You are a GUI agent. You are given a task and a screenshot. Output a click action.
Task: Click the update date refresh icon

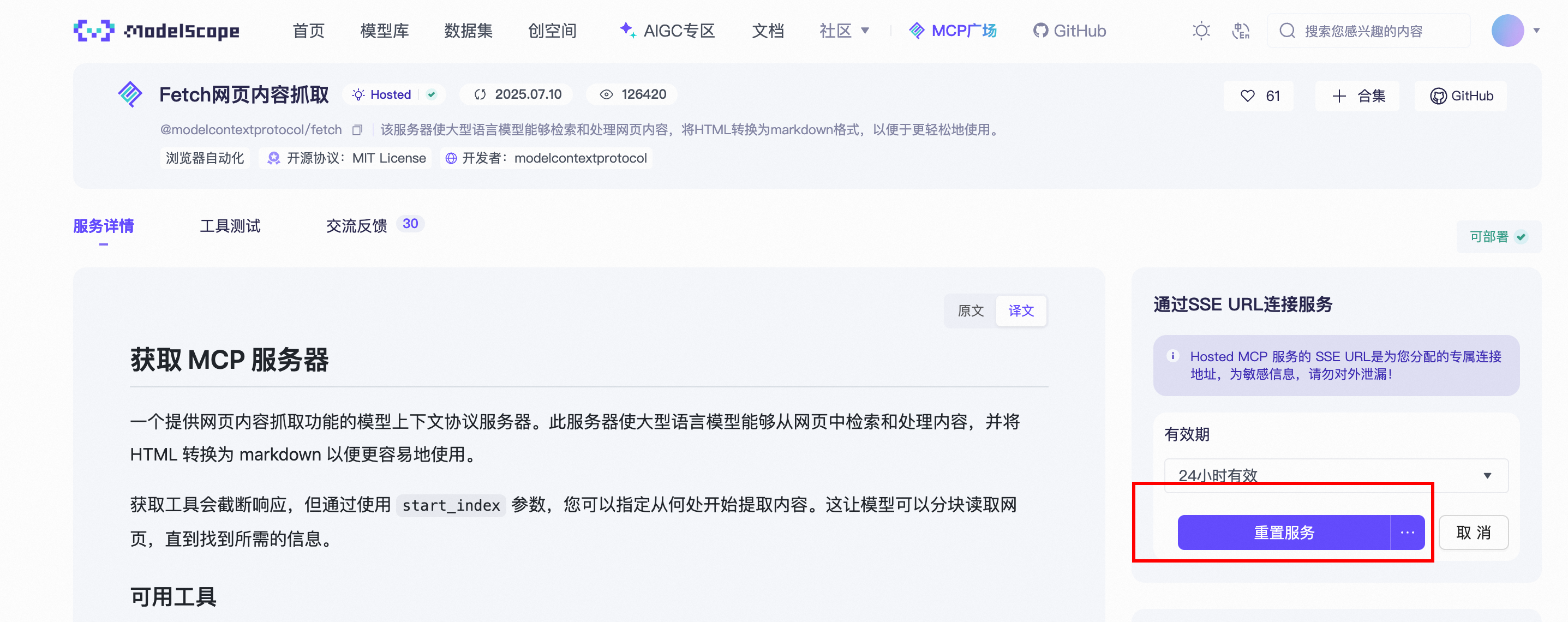[x=480, y=94]
